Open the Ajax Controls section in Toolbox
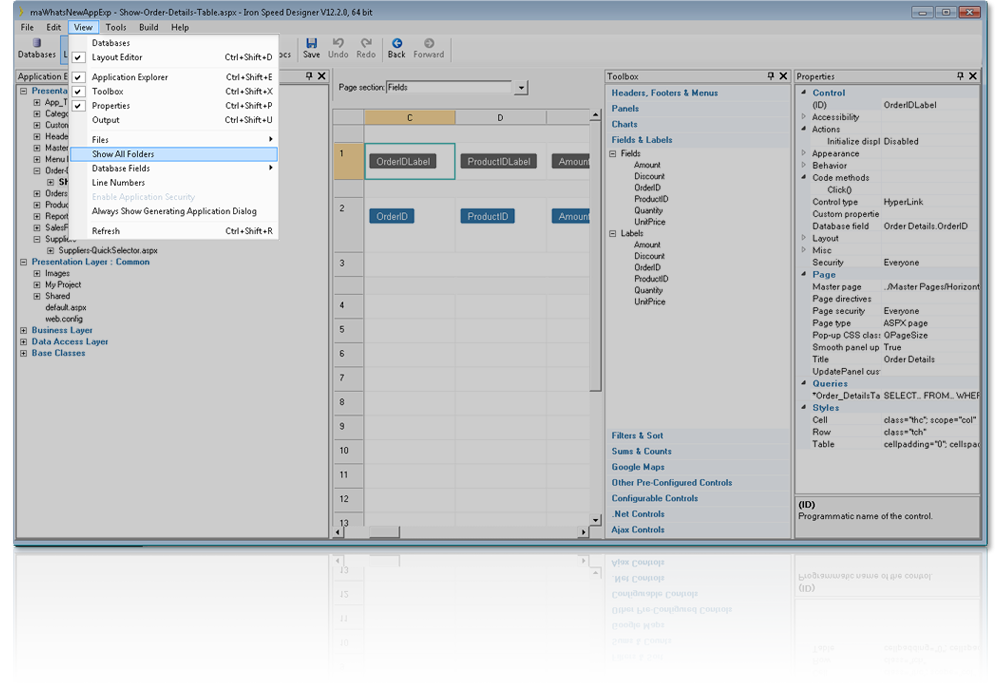Screen dimensions: 1000x696 640,528
